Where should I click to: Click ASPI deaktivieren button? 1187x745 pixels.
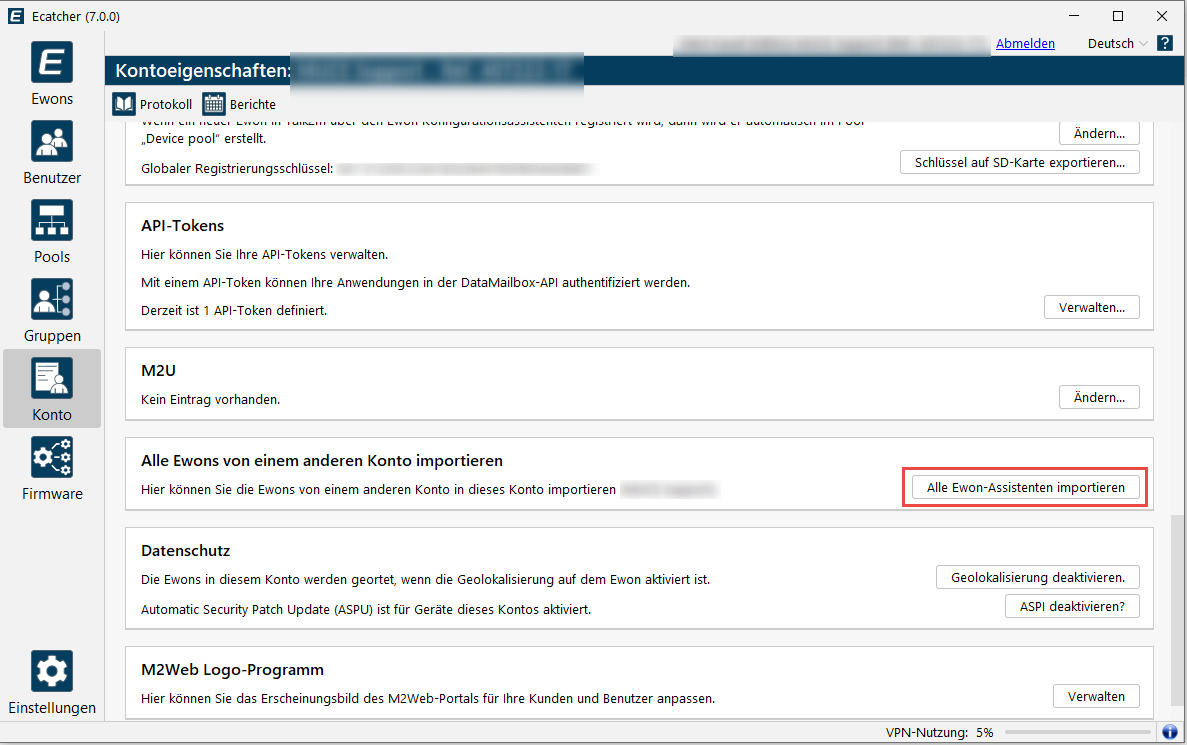click(x=1071, y=606)
